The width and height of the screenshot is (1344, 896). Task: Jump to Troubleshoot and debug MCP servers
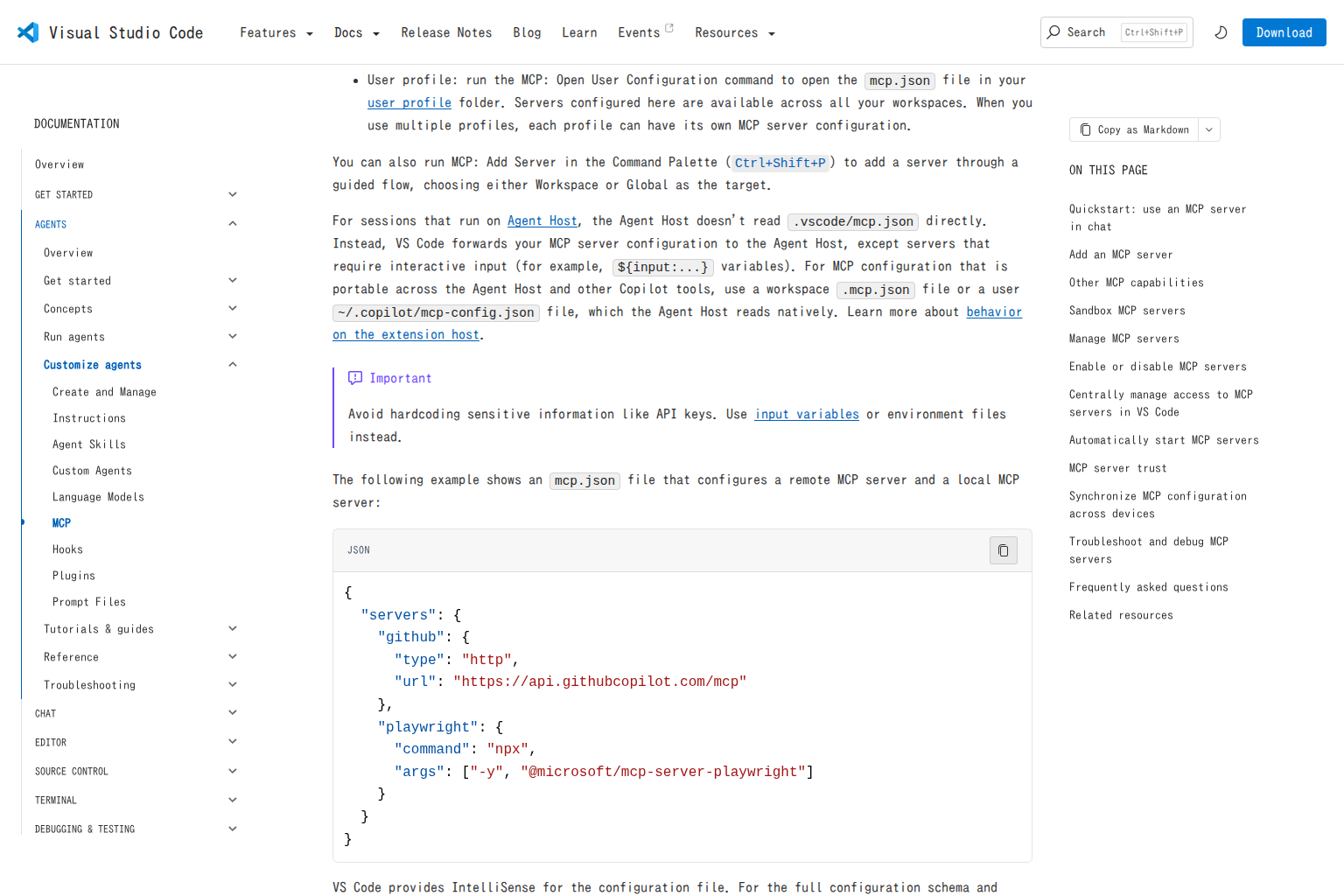(x=1149, y=550)
